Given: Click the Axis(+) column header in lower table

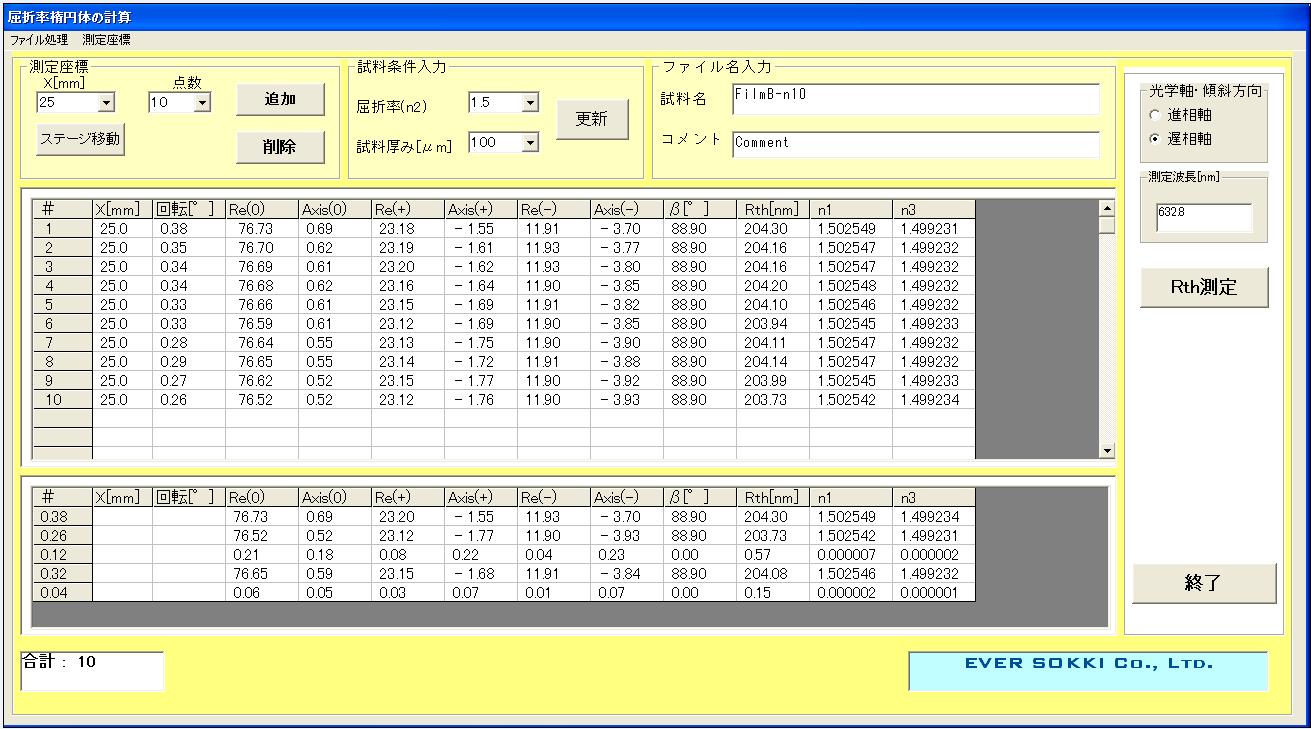Looking at the screenshot, I should pos(481,498).
